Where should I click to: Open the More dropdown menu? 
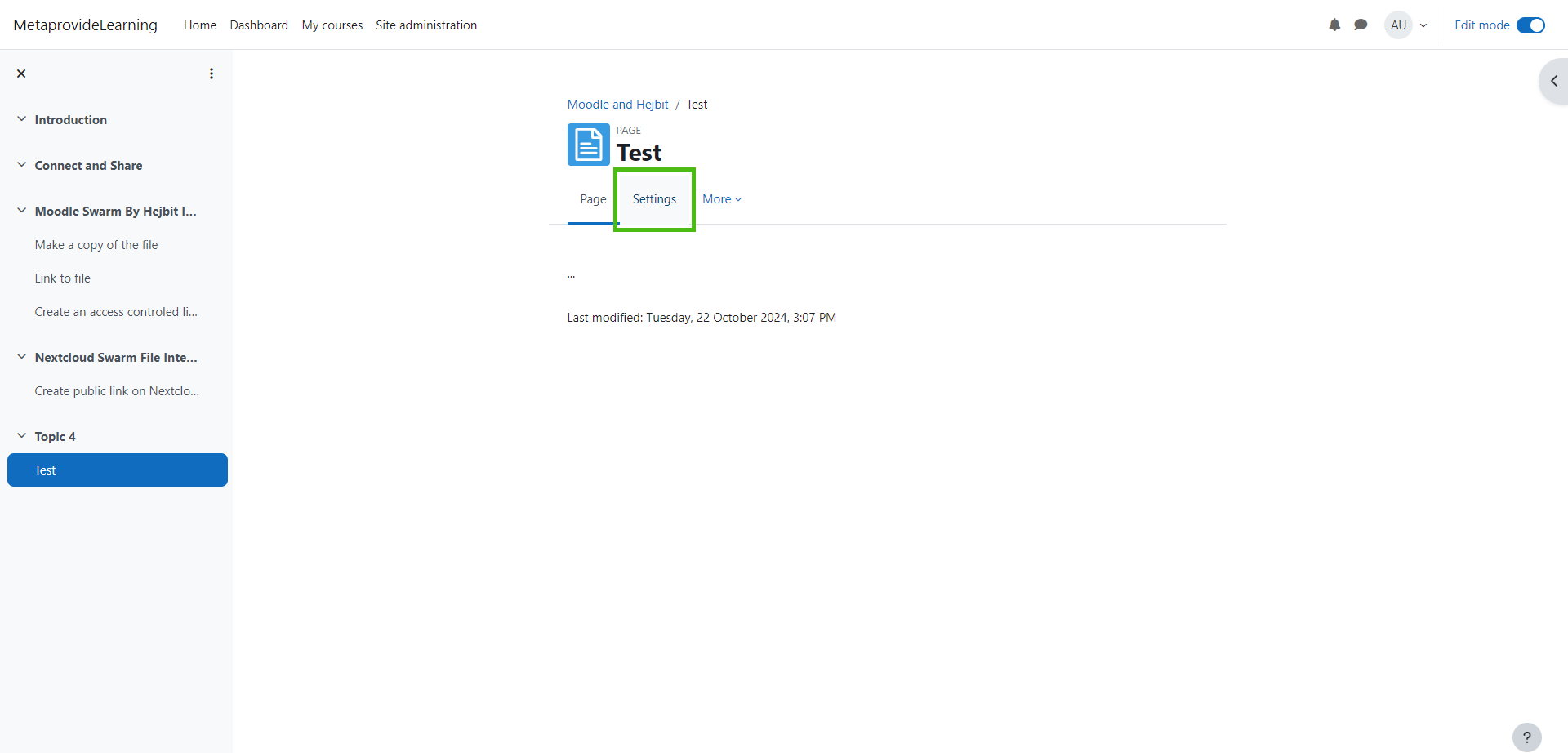(722, 199)
